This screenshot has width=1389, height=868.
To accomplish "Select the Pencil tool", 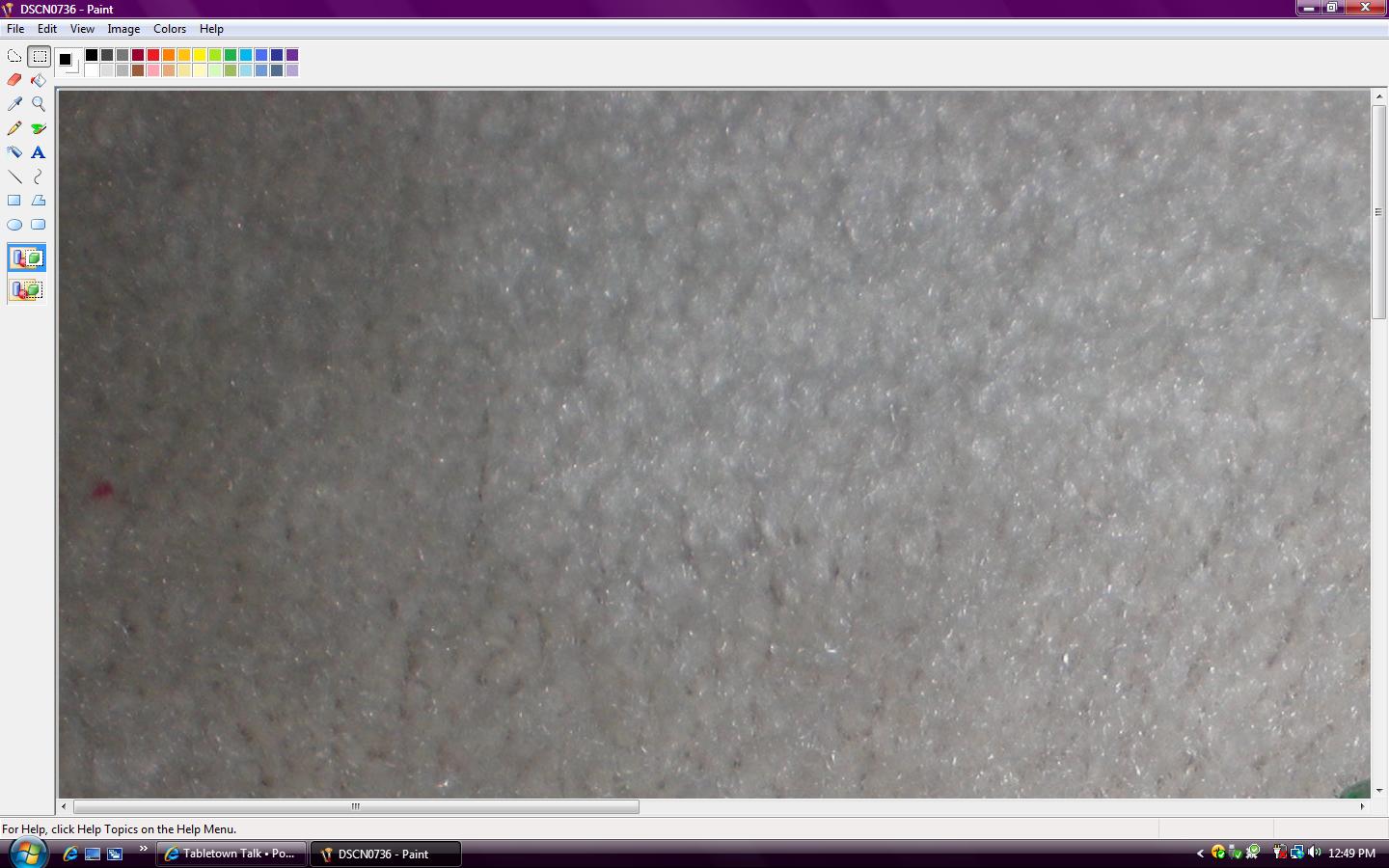I will [x=14, y=128].
